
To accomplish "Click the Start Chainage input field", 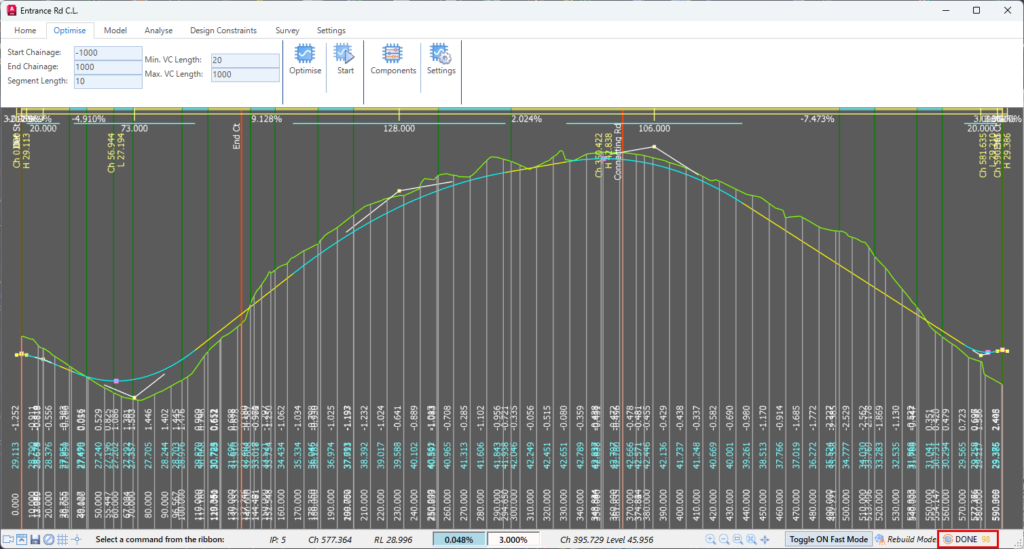I will coord(108,52).
